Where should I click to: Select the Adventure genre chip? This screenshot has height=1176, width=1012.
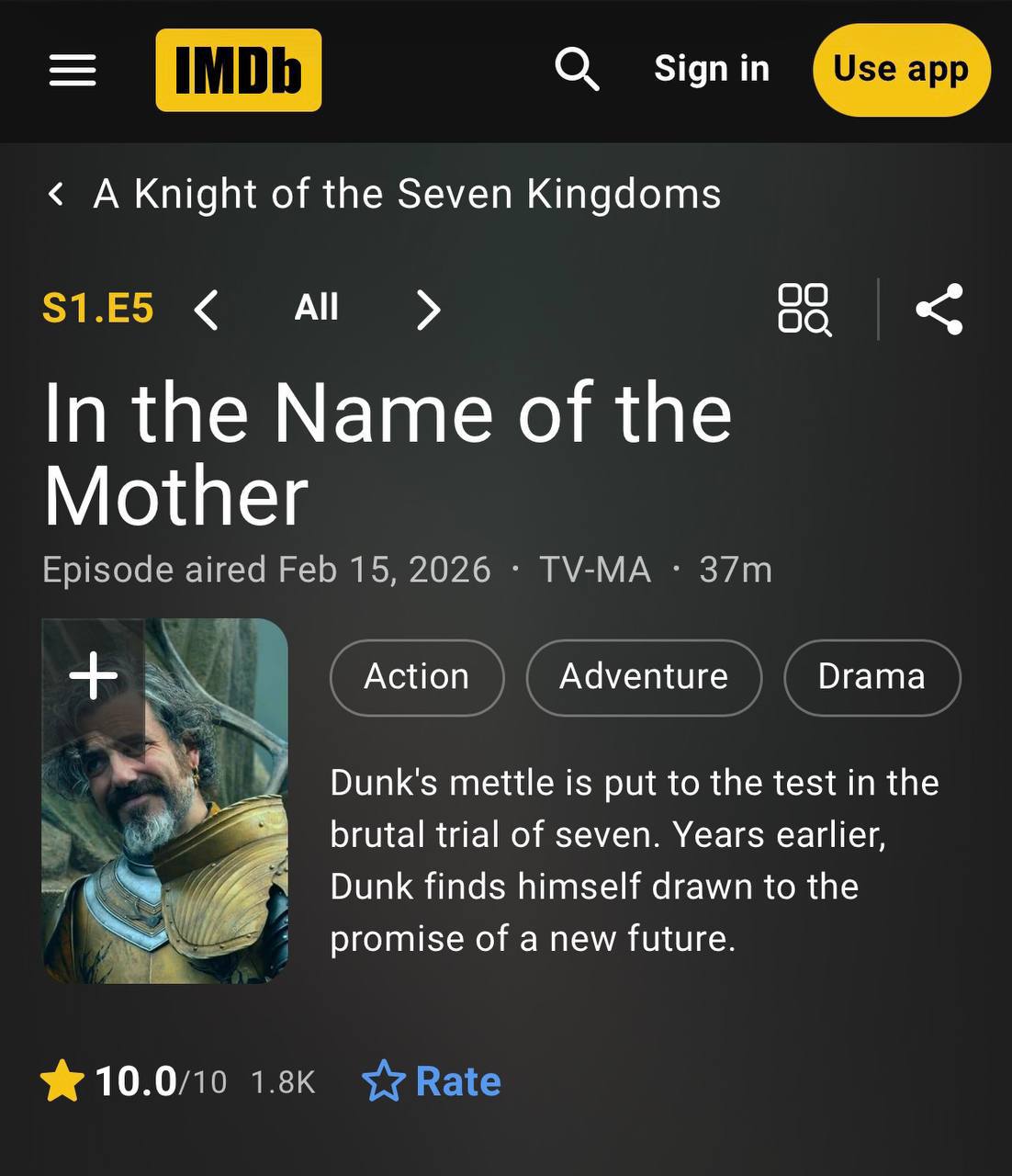[644, 677]
